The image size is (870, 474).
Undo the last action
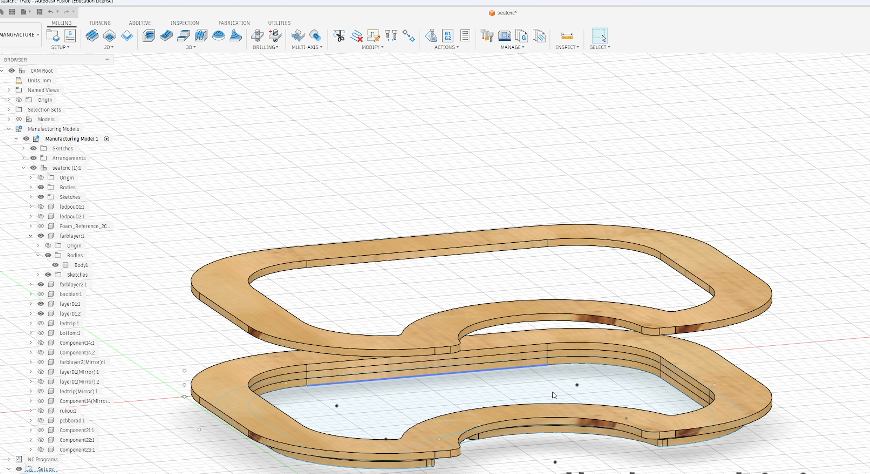pyautogui.click(x=51, y=12)
